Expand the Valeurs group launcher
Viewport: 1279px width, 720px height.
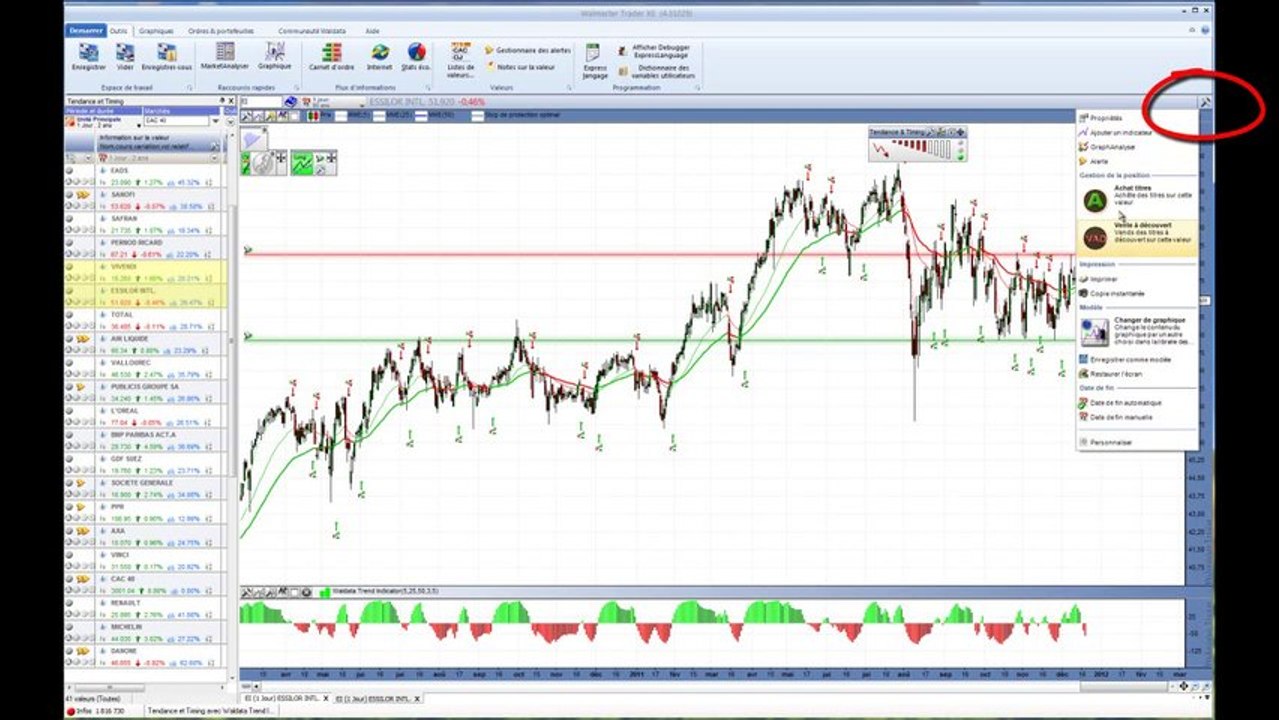(568, 88)
